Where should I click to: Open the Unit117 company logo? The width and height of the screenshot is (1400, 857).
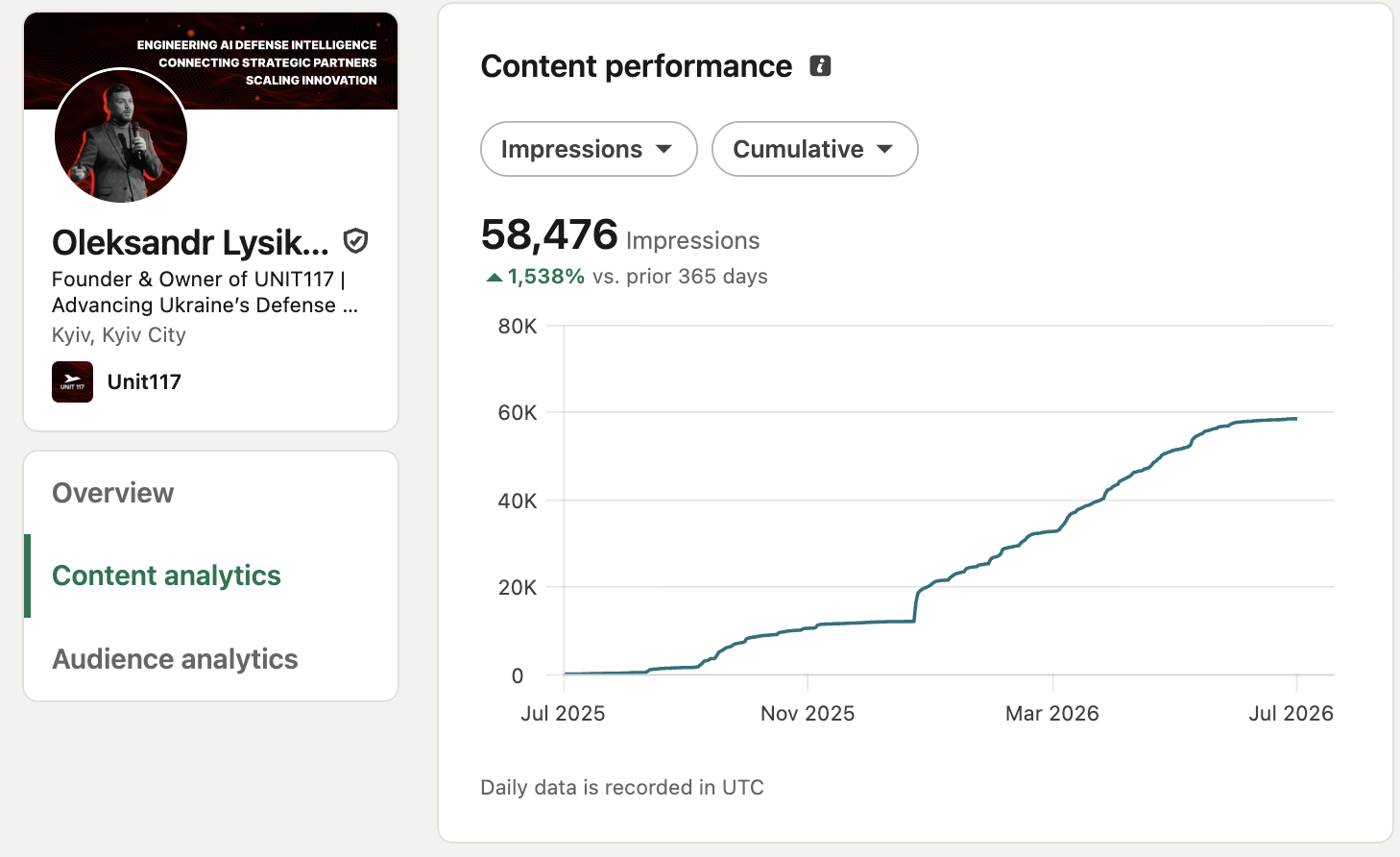tap(72, 381)
